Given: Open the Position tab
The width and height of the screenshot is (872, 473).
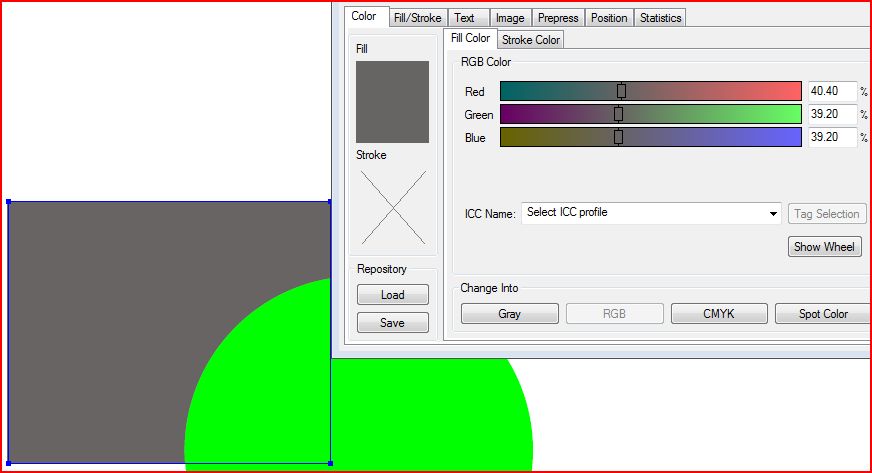Looking at the screenshot, I should [609, 18].
